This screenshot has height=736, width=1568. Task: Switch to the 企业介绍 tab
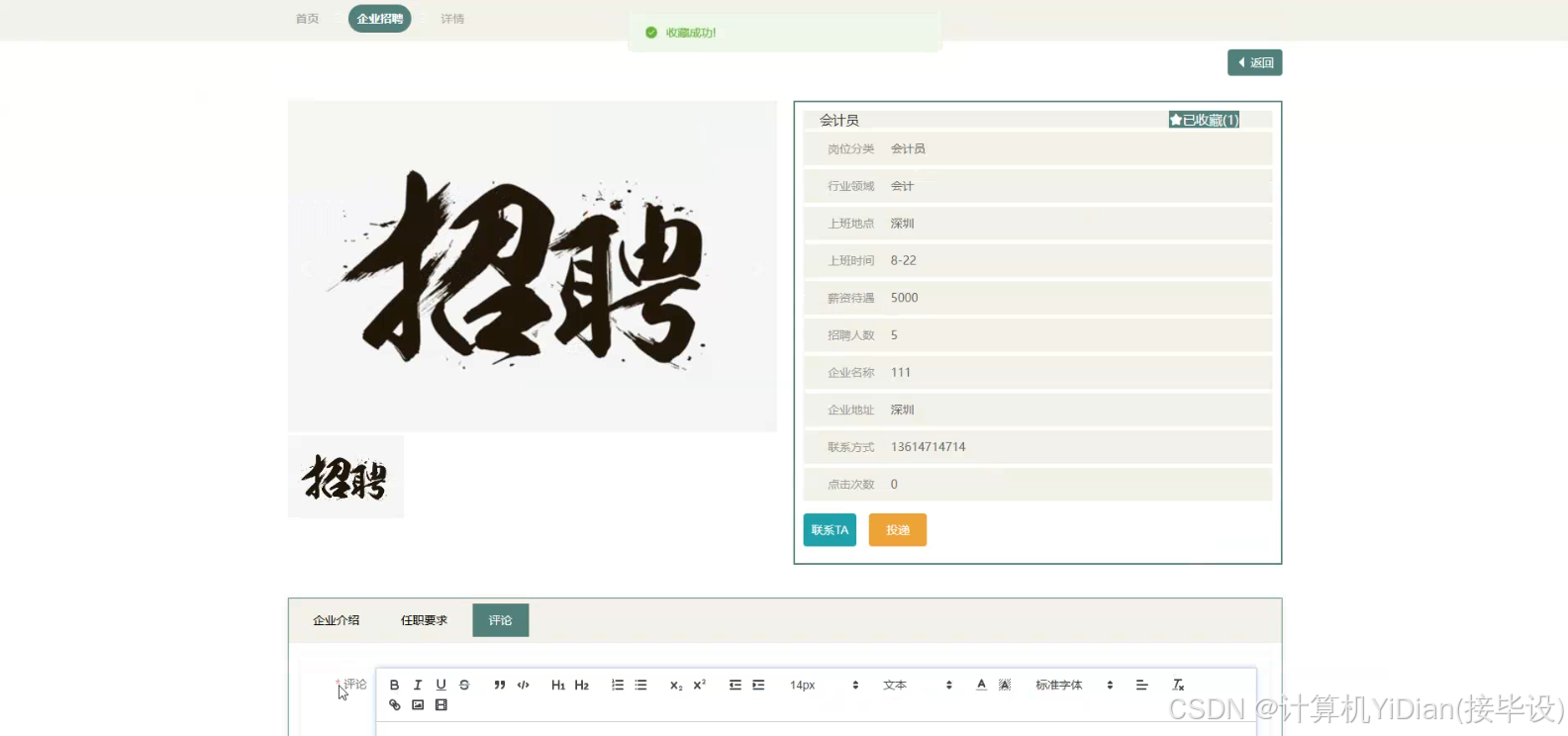tap(337, 620)
